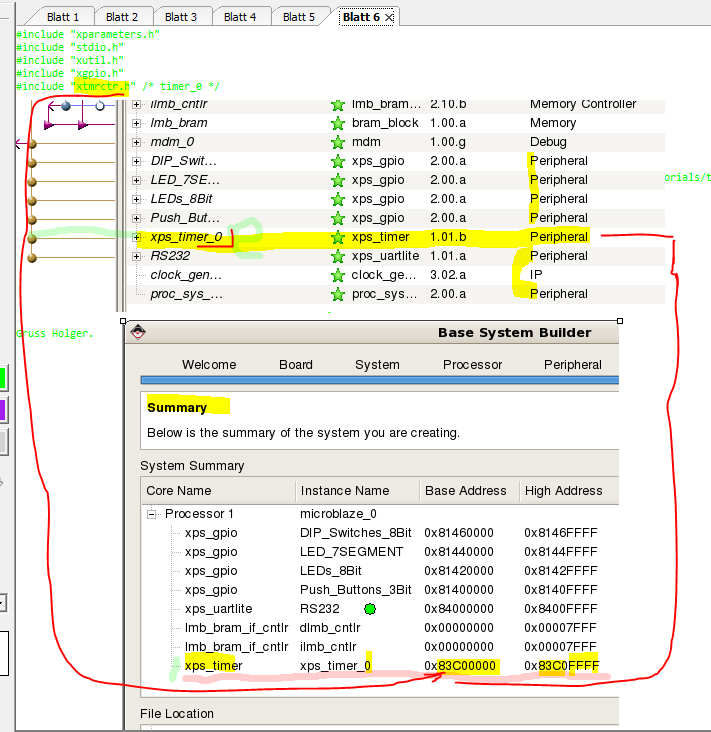Switch to the Blatt 2 tab

pos(121,17)
